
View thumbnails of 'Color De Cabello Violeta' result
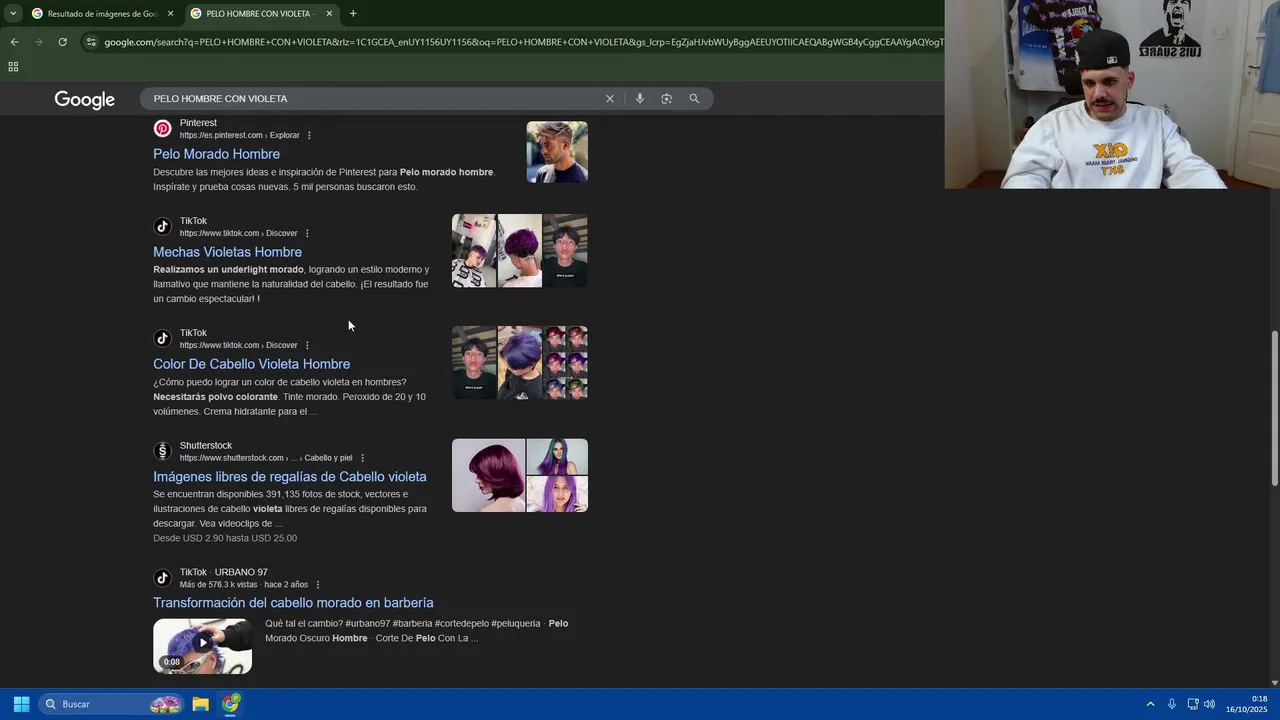pos(520,363)
